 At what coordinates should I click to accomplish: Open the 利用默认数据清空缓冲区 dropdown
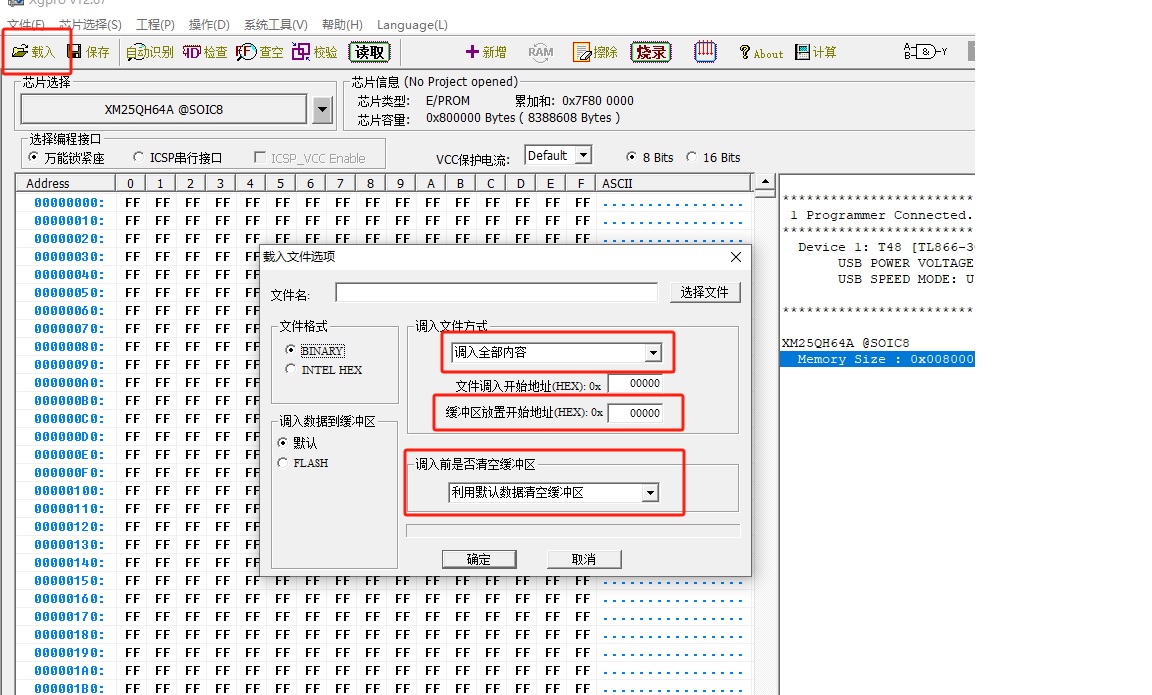tap(650, 492)
